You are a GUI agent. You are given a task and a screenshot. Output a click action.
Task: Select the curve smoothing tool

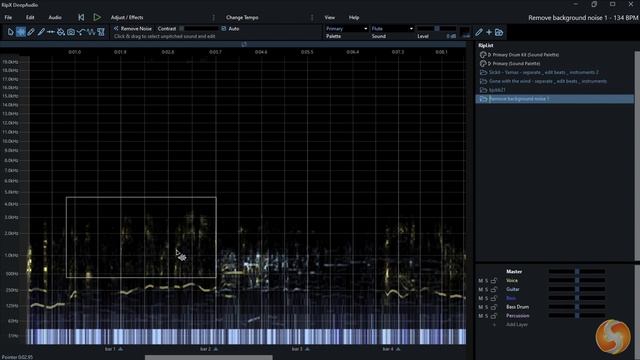pos(81,32)
